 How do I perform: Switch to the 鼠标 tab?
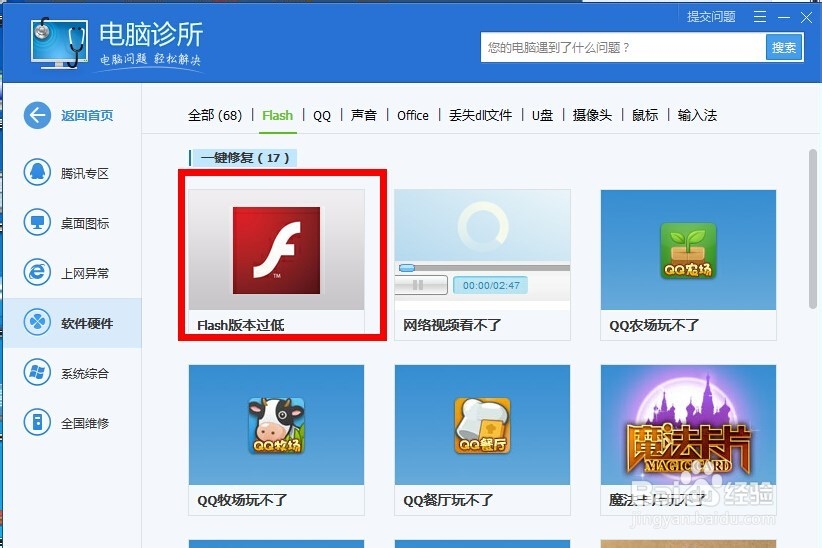click(x=645, y=115)
